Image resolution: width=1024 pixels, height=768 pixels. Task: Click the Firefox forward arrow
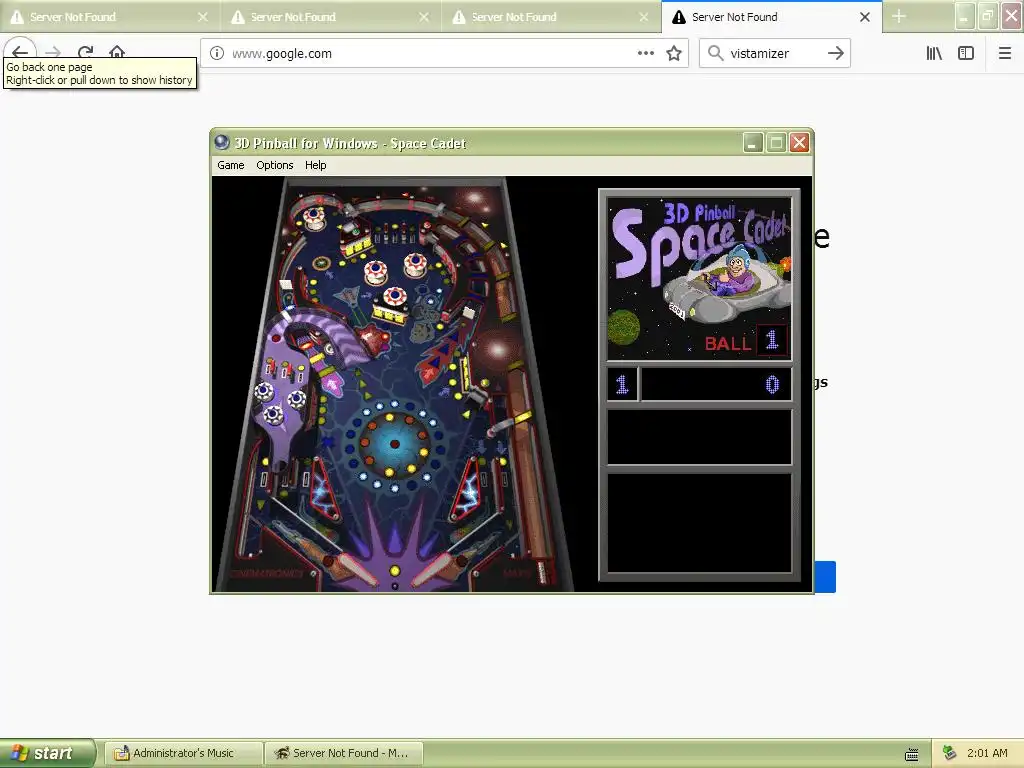click(54, 52)
